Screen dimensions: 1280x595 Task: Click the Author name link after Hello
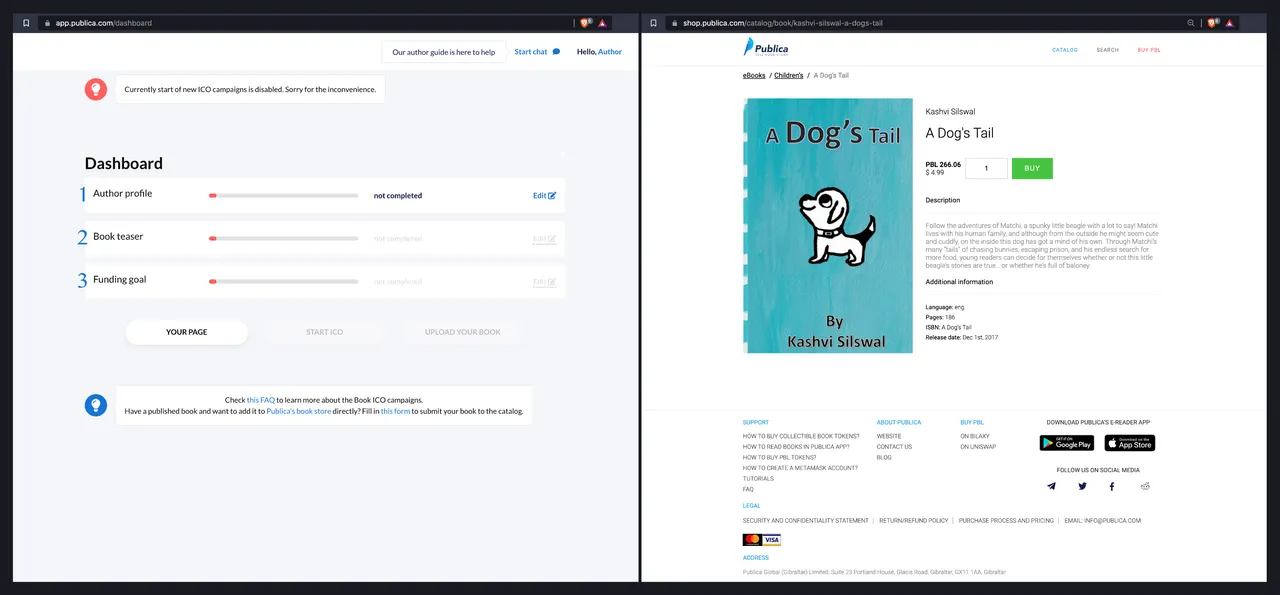point(610,52)
